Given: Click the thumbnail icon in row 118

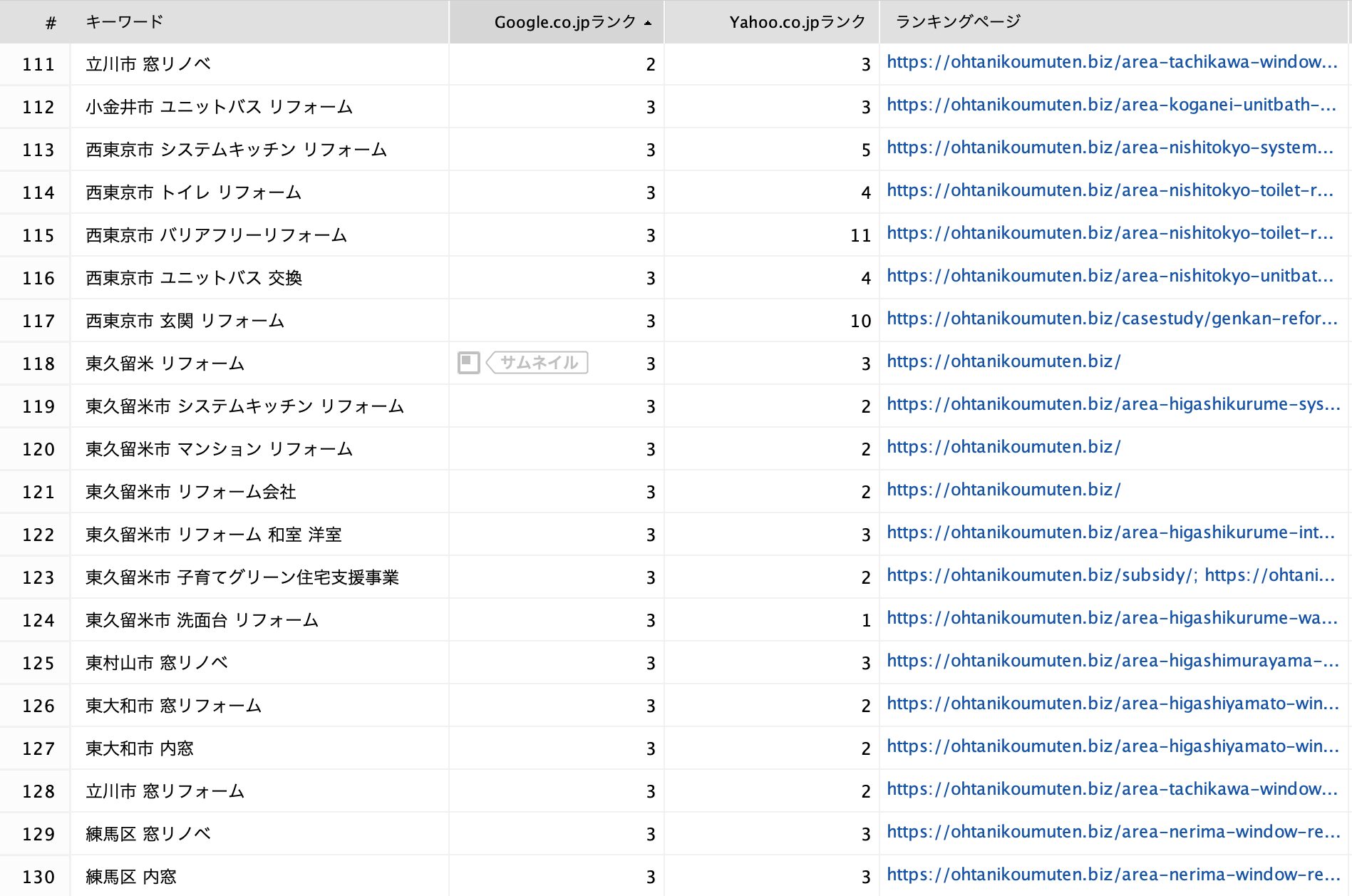Looking at the screenshot, I should point(468,363).
